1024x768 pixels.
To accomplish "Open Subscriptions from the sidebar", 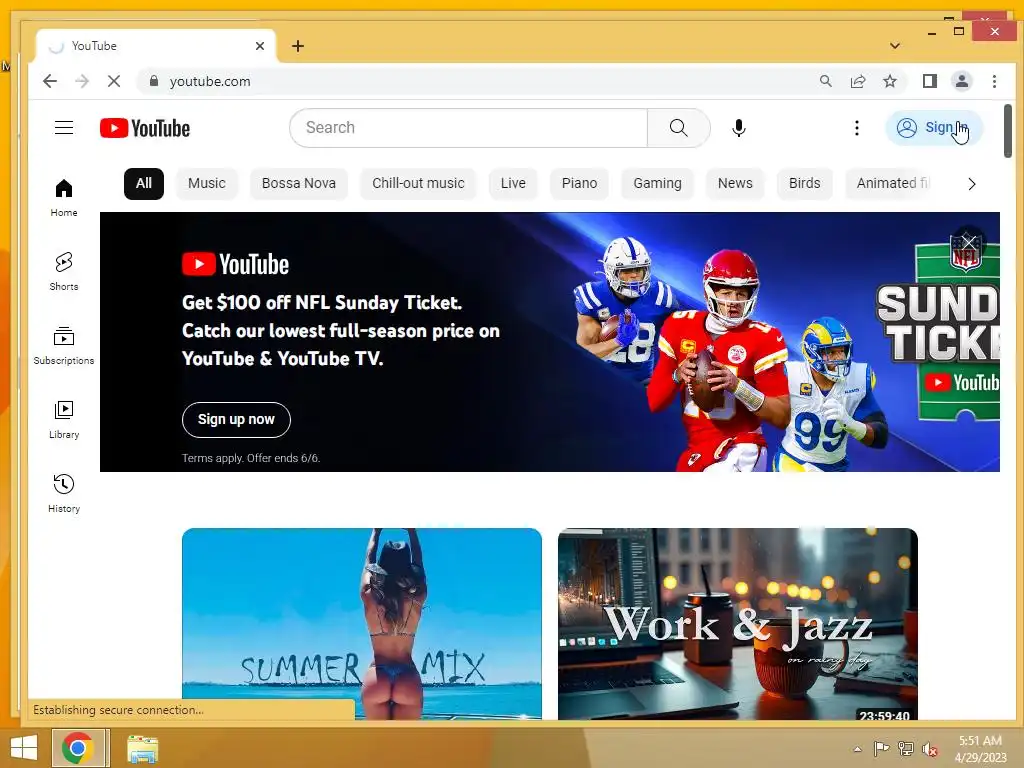I will coord(64,346).
